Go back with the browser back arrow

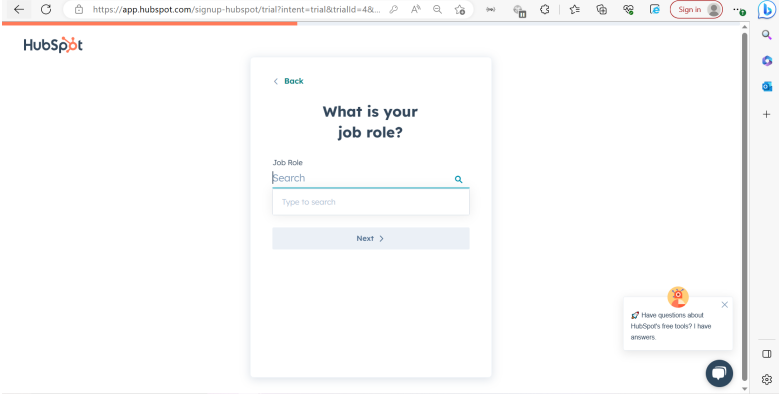[19, 9]
